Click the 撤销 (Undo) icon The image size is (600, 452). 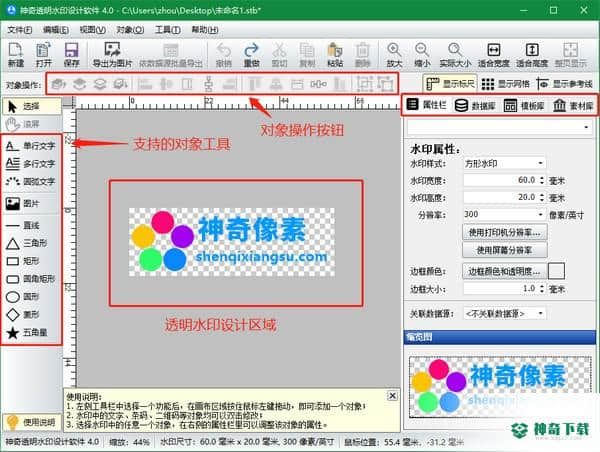(x=224, y=55)
